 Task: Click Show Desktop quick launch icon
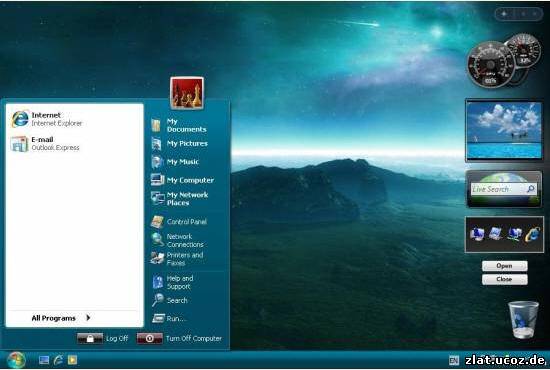coord(44,360)
